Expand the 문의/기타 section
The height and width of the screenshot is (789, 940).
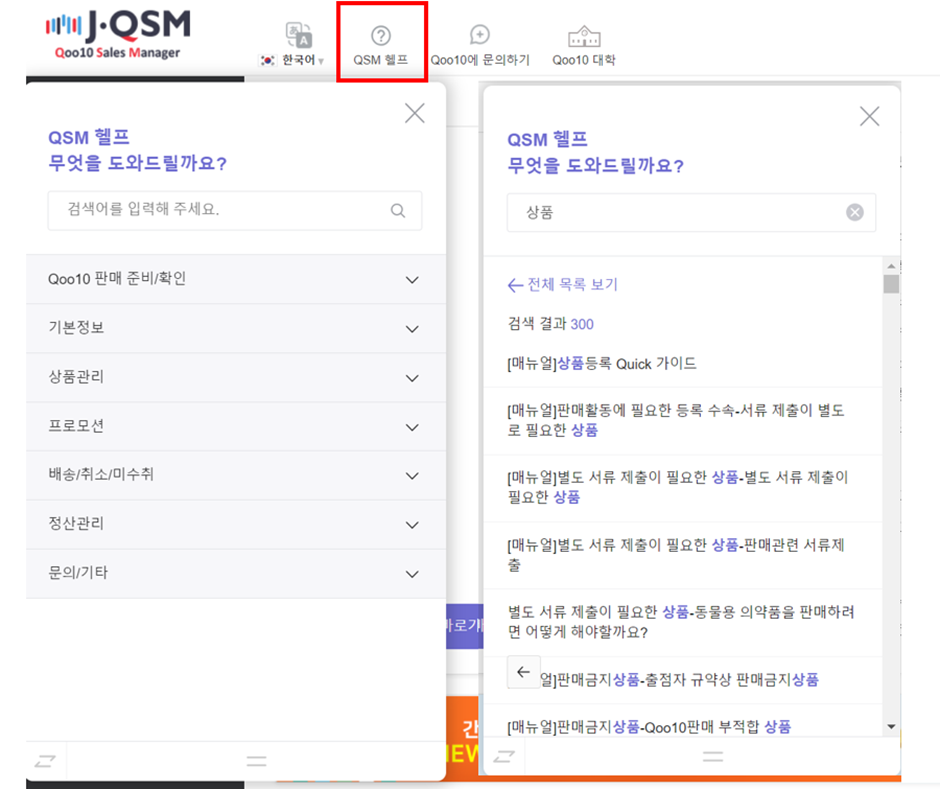click(x=236, y=574)
